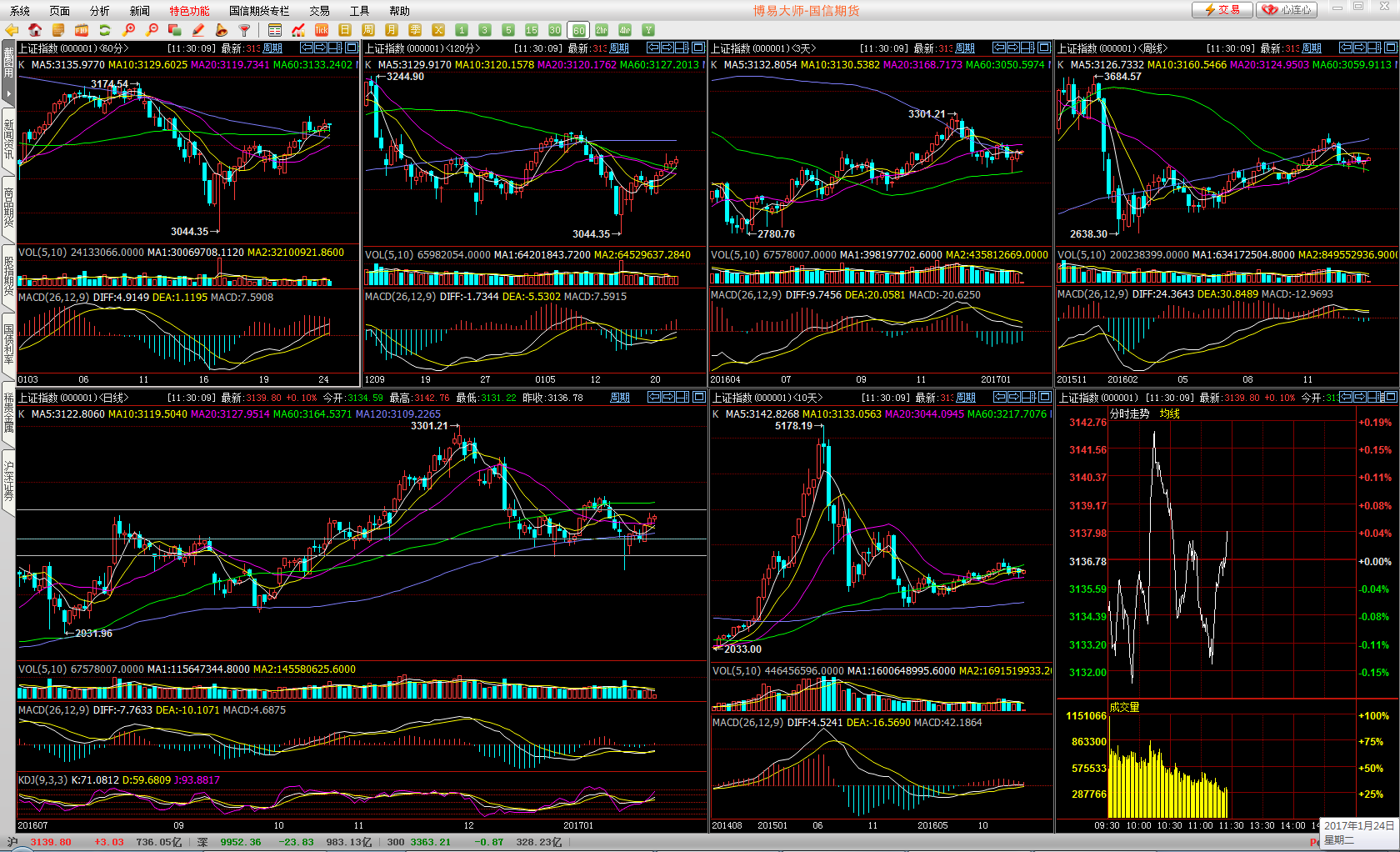Click the funnel filter icon
The height and width of the screenshot is (852, 1400).
245,30
